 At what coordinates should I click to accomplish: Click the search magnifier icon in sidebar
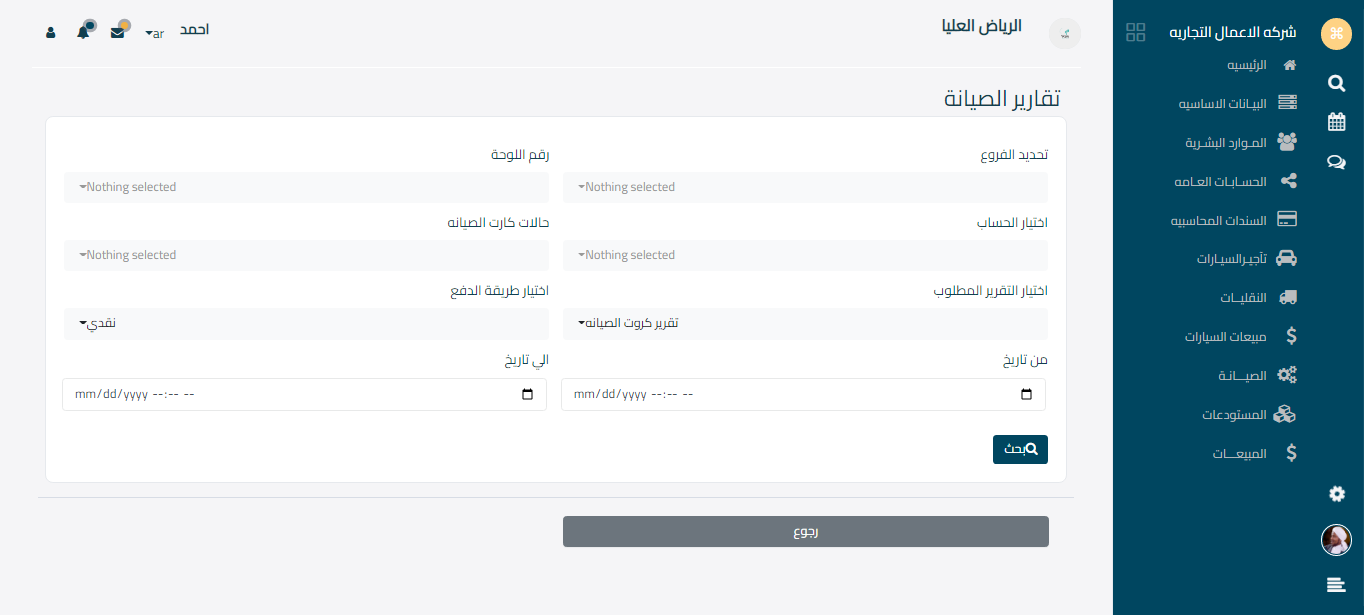pyautogui.click(x=1336, y=83)
